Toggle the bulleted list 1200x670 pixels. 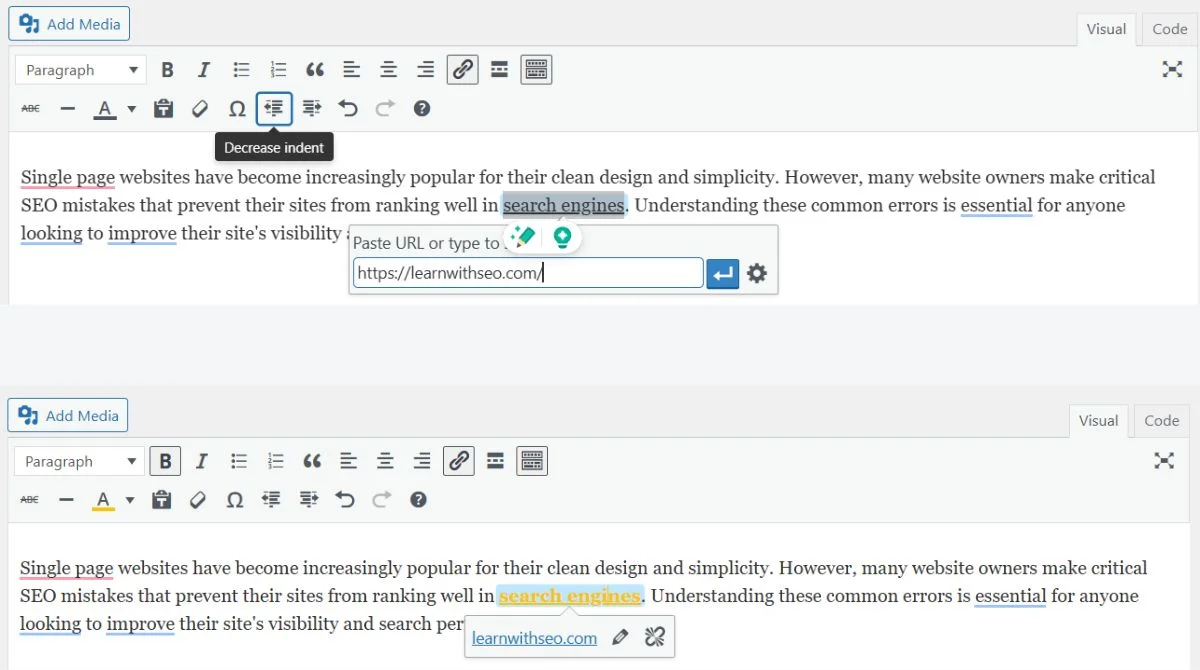(241, 69)
